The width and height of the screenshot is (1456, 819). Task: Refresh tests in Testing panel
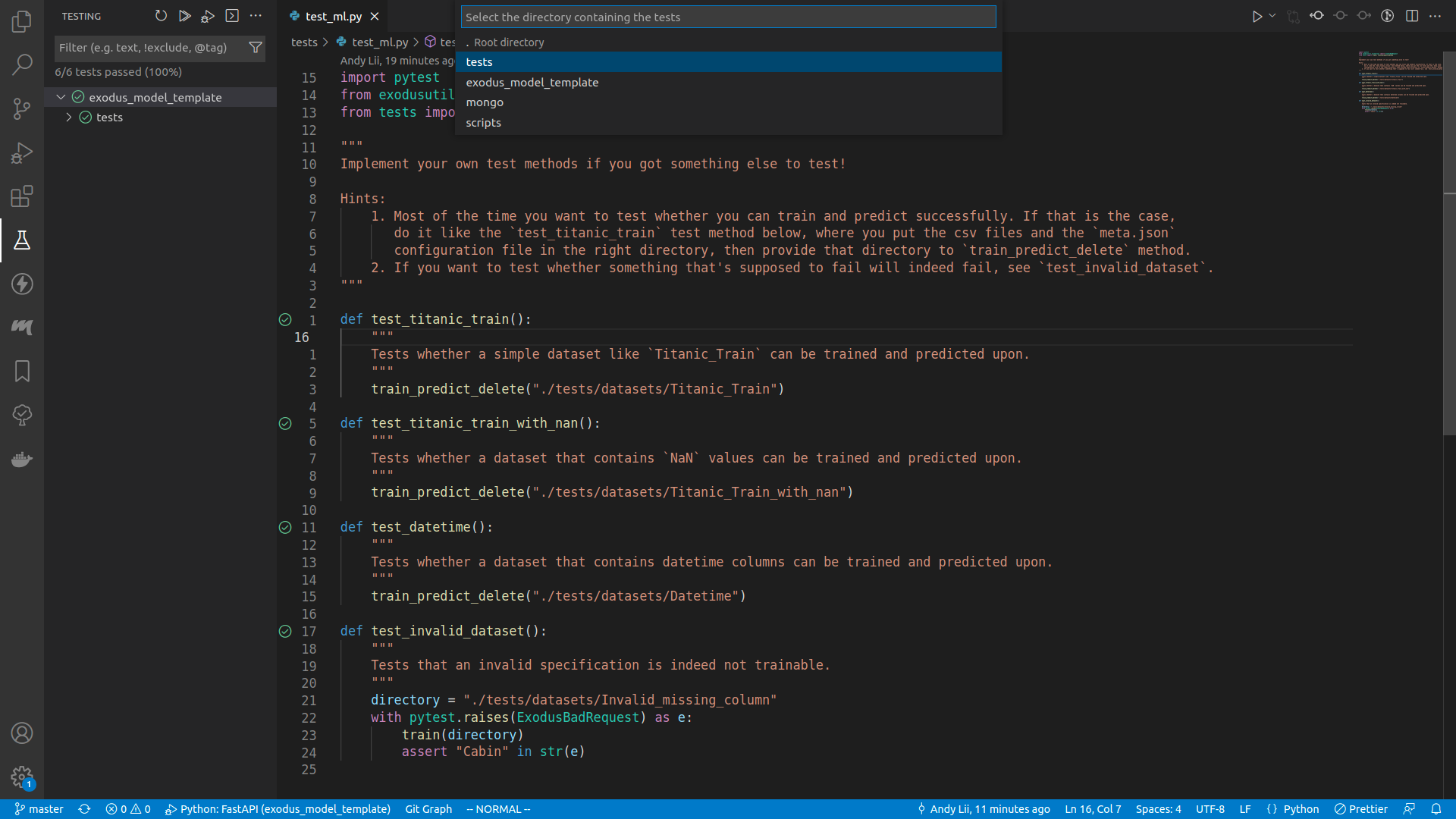[x=161, y=16]
